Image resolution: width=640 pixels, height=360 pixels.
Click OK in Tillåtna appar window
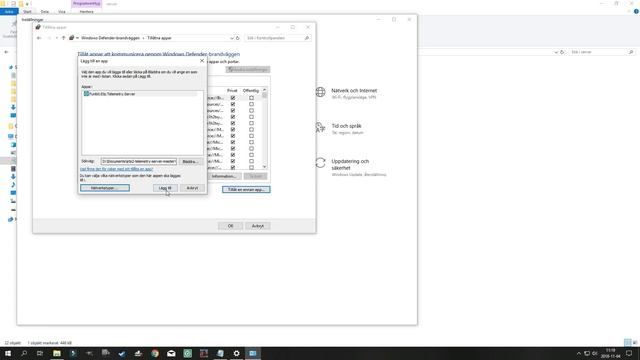click(x=230, y=226)
